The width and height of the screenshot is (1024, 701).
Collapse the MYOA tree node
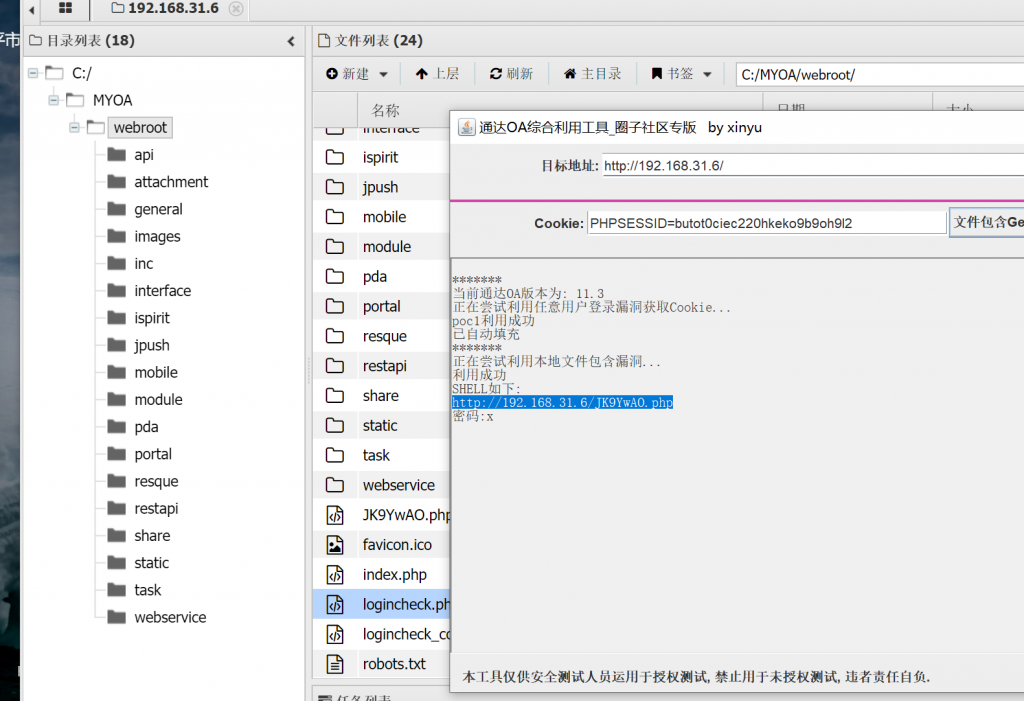tap(54, 100)
